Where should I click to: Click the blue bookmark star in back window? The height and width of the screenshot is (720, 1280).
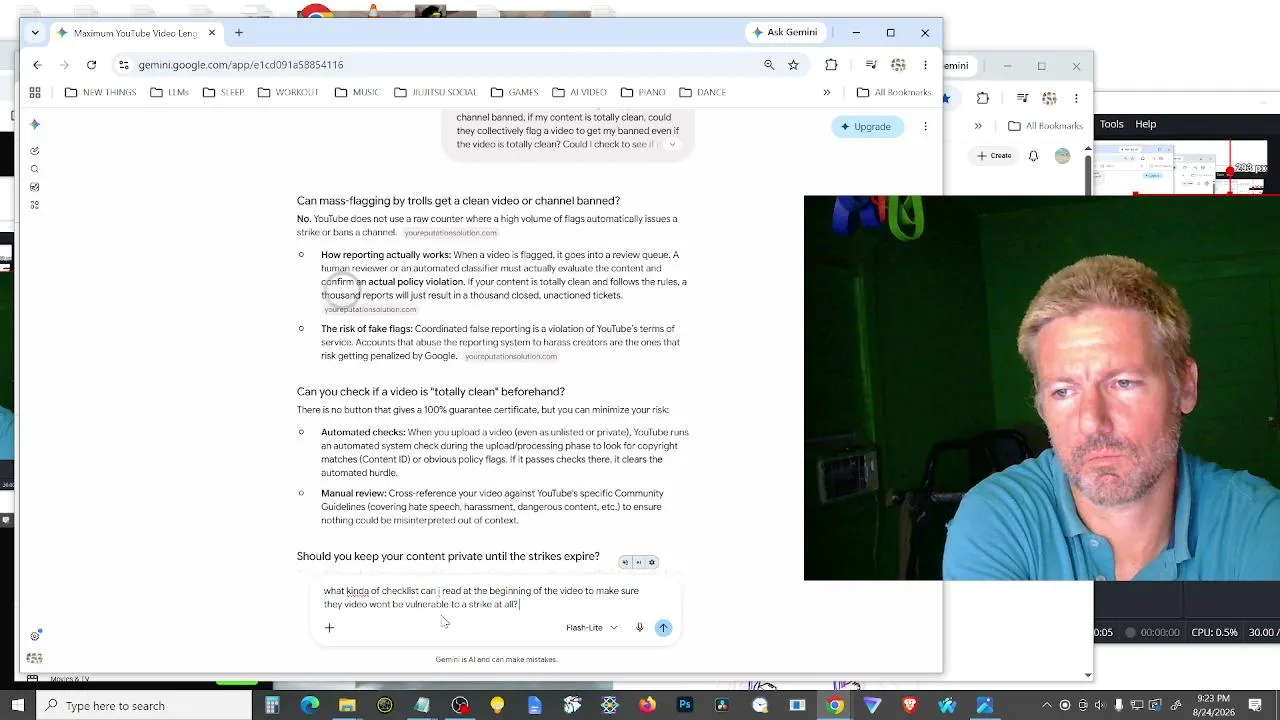[946, 98]
